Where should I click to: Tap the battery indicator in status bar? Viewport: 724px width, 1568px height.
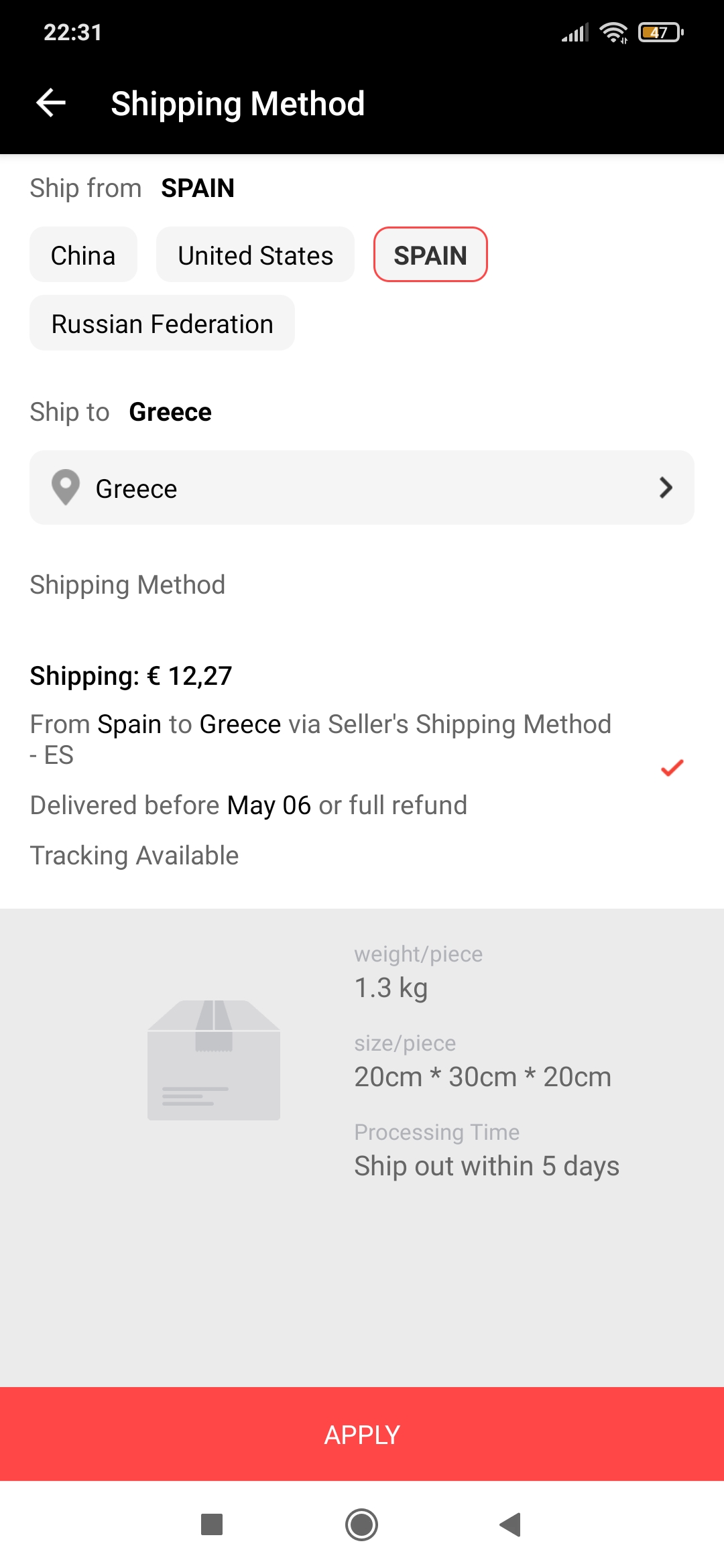(x=660, y=32)
